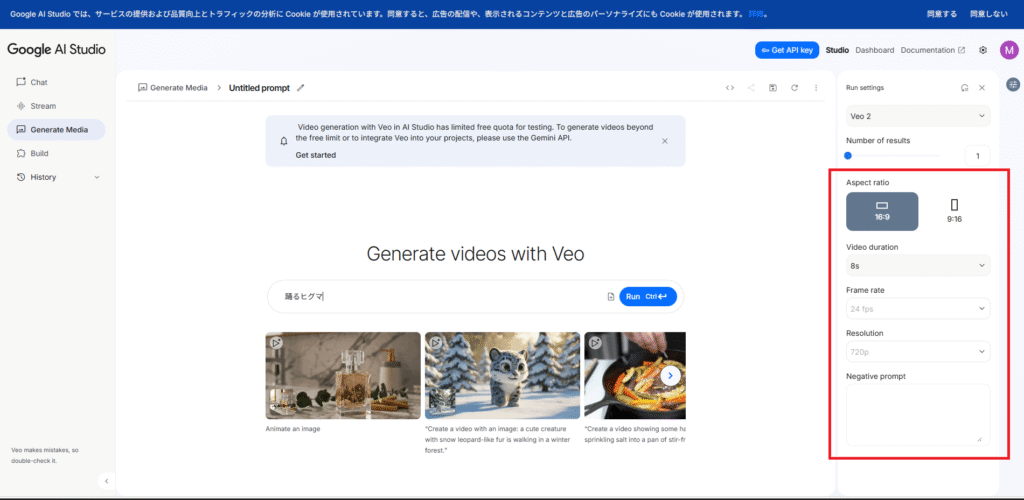The height and width of the screenshot is (500, 1024).
Task: Click the Number of results value box
Action: coord(978,156)
